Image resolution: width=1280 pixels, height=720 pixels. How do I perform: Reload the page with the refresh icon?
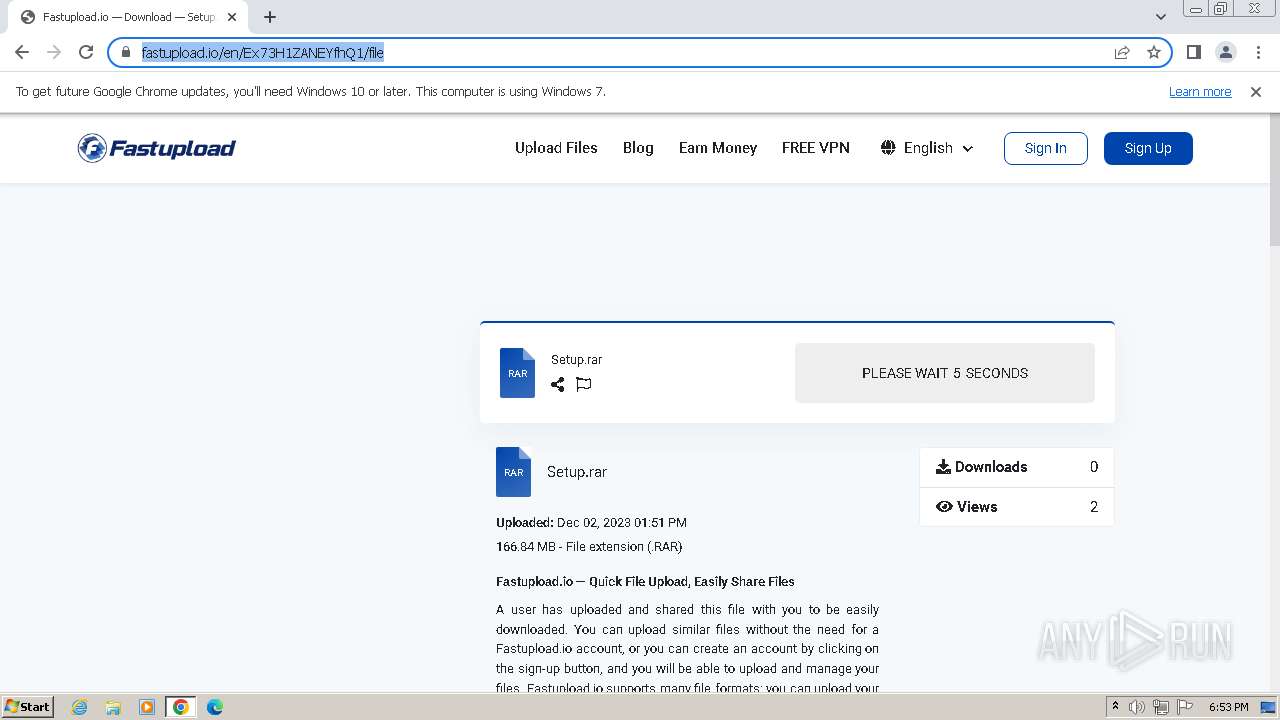[x=86, y=52]
